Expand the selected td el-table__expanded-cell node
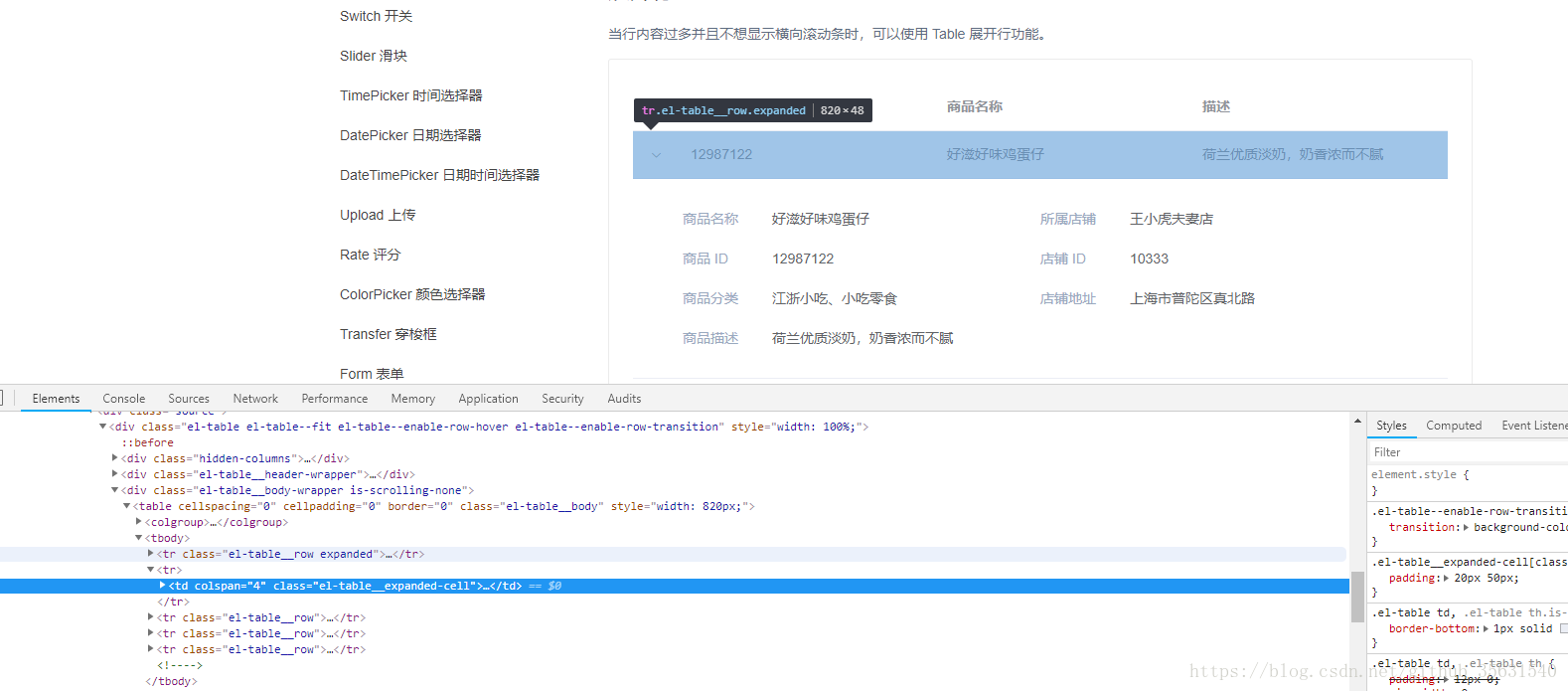Image resolution: width=1568 pixels, height=691 pixels. coord(163,586)
